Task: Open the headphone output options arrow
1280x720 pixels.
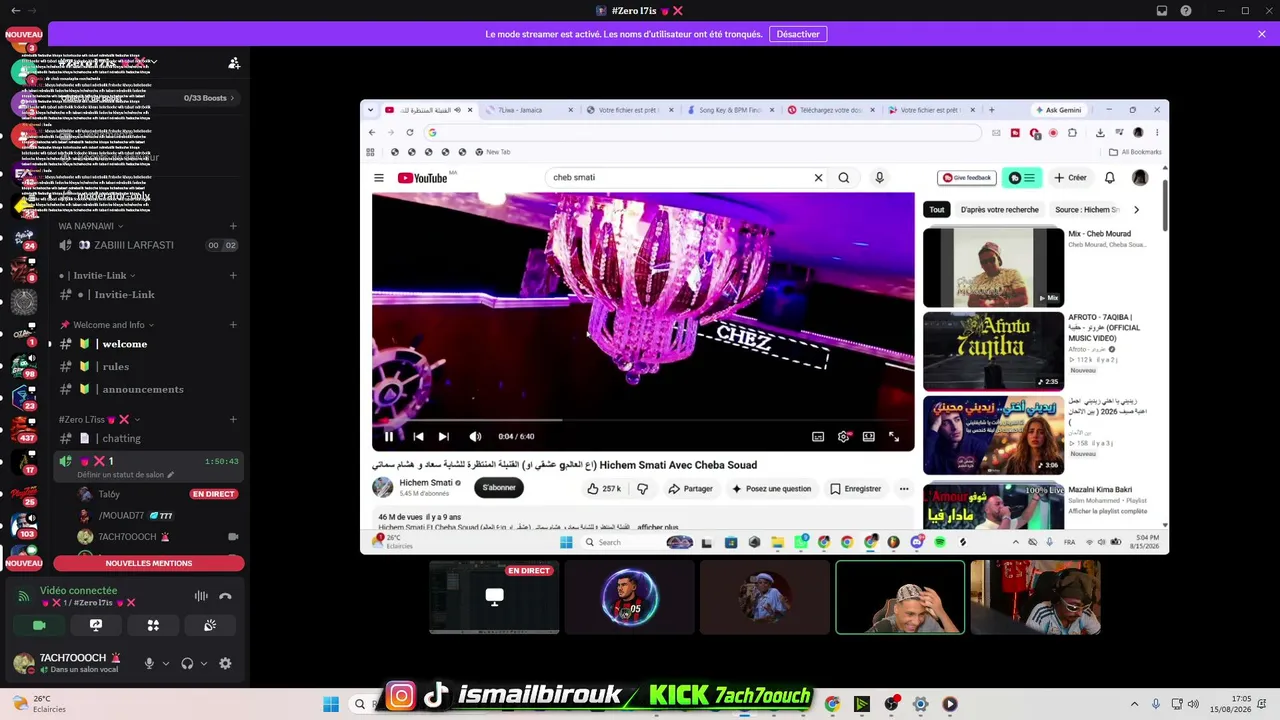Action: pos(204,663)
